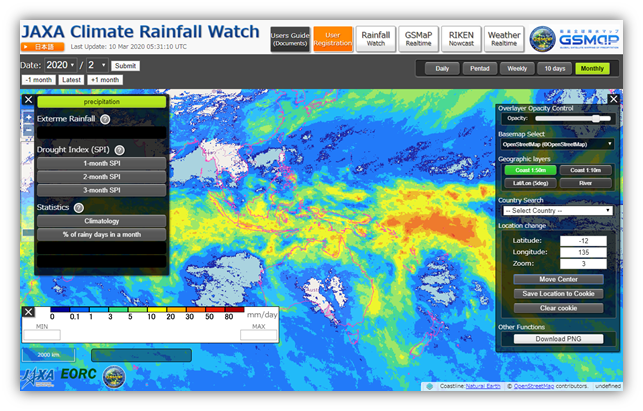Click the GSMaP logo
643x411 pixels.
click(x=589, y=39)
